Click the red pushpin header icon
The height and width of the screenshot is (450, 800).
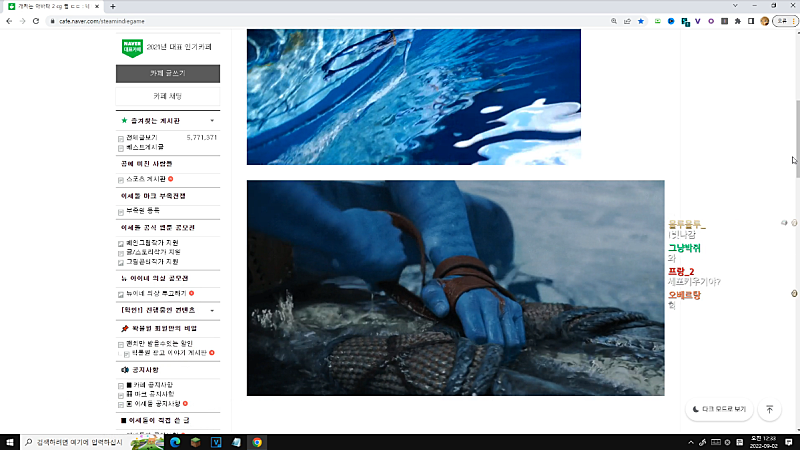[124, 329]
